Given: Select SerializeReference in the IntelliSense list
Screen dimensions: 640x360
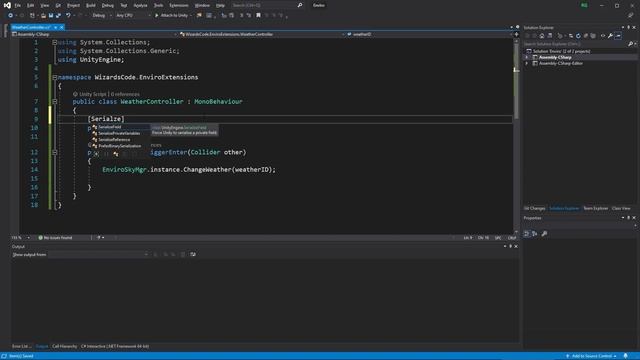Looking at the screenshot, I should 120,140.
